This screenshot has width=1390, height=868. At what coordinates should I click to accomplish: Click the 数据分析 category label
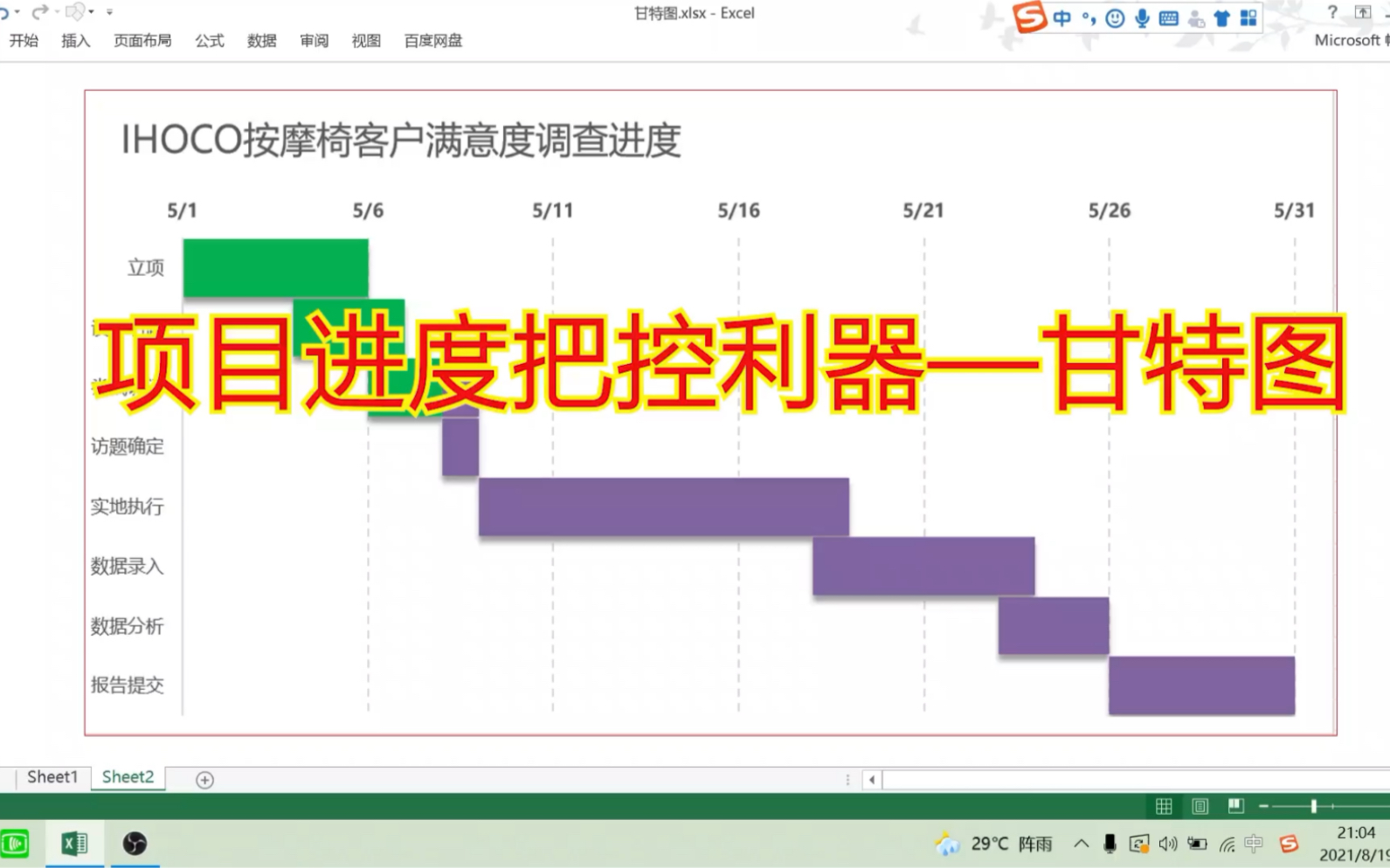[x=128, y=625]
